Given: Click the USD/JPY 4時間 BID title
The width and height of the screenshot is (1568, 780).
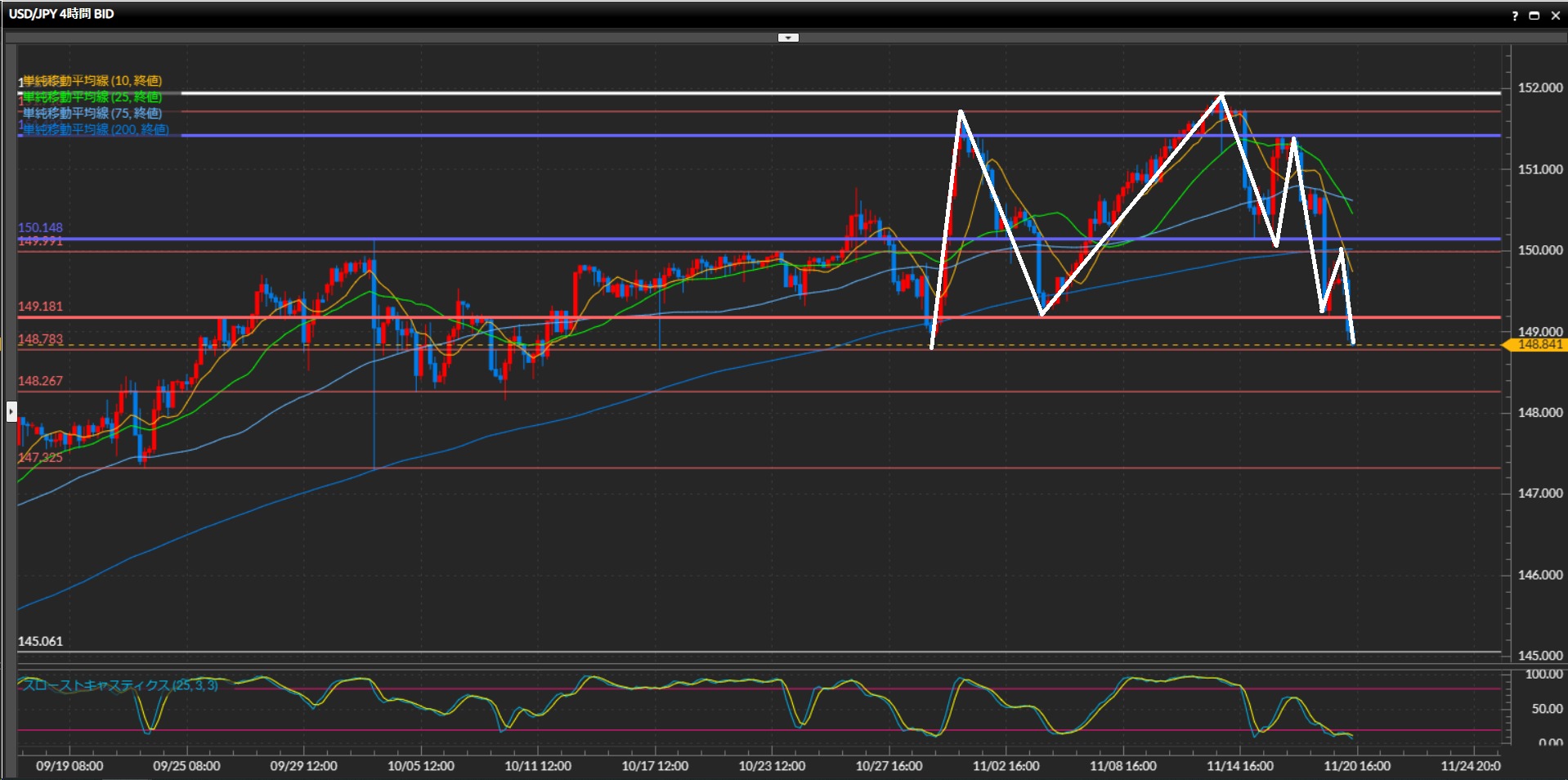Looking at the screenshot, I should coord(61,14).
